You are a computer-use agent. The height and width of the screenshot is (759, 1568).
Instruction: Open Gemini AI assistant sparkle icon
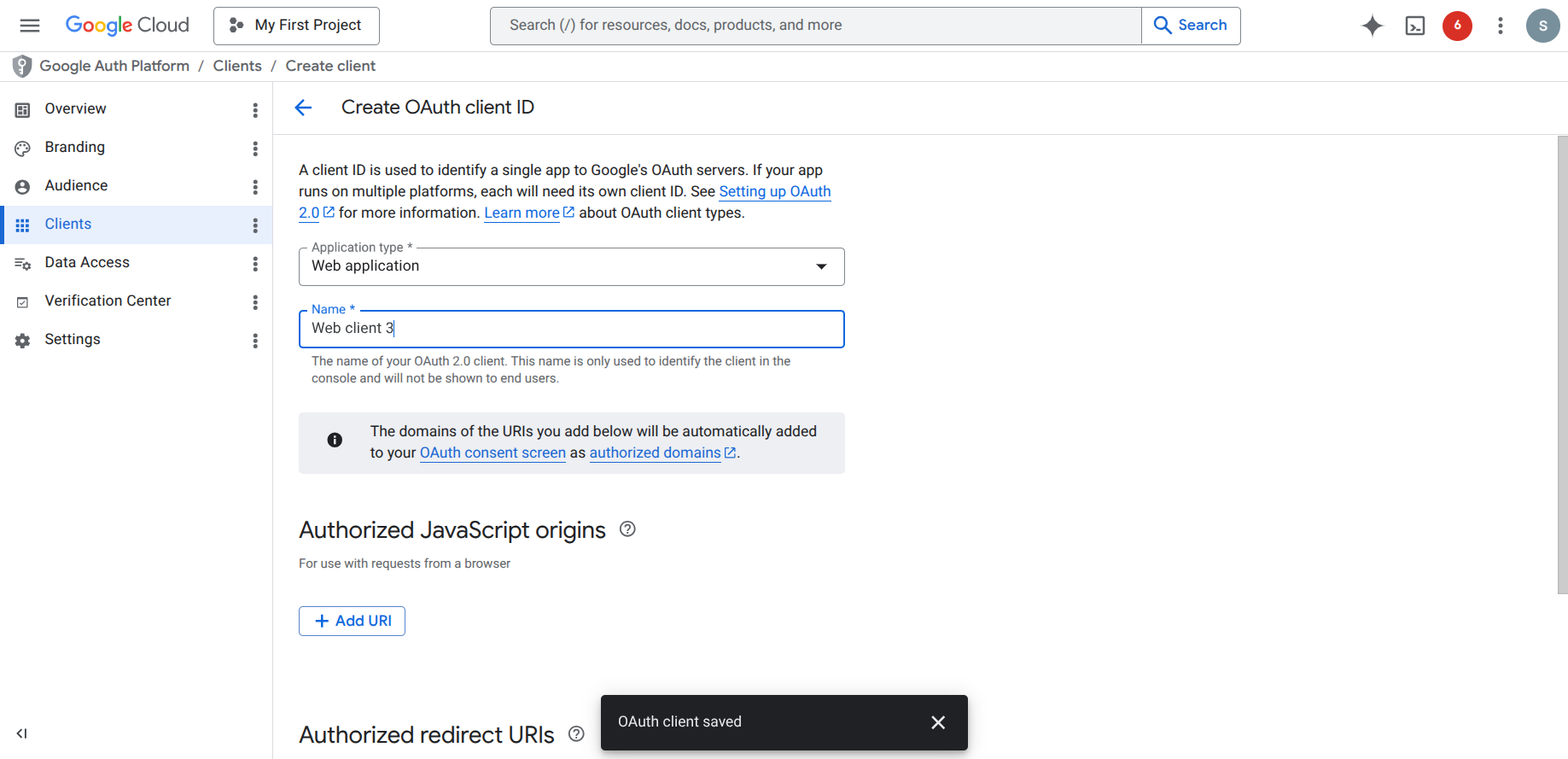1372,26
